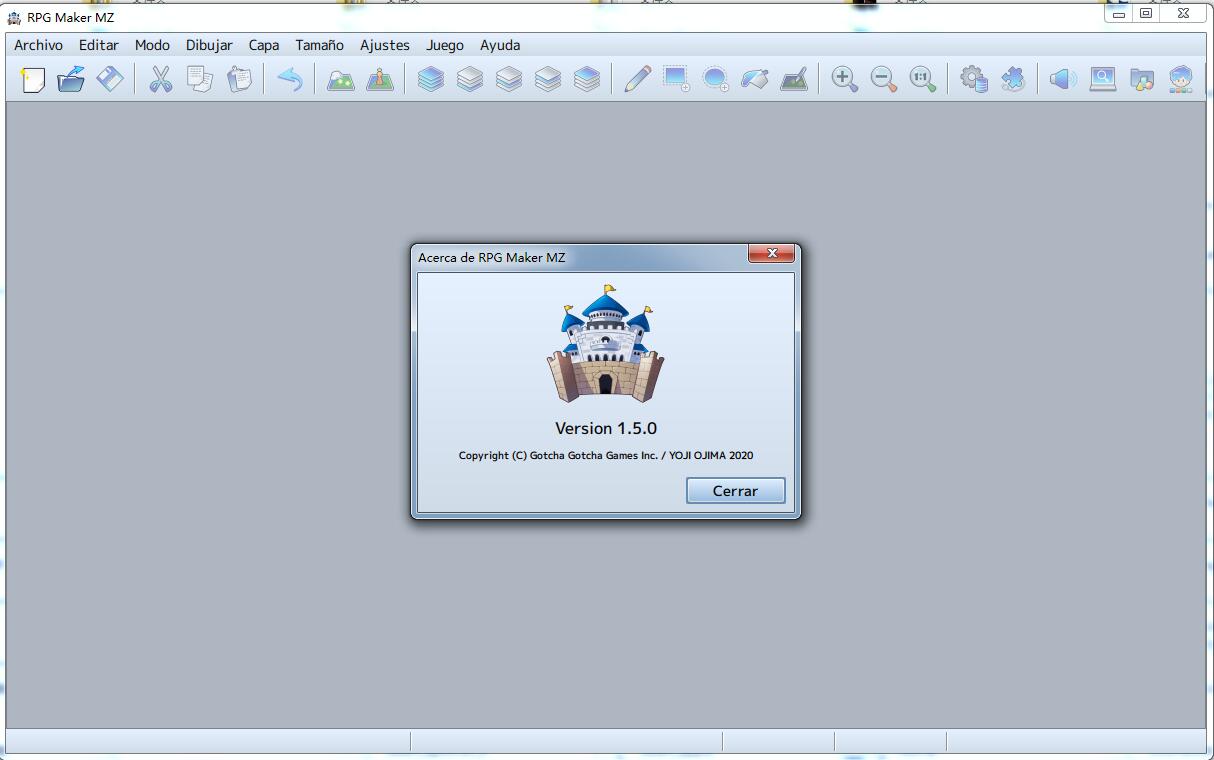Open Plugin Manager puzzle piece icon
1214x760 pixels.
point(1013,79)
